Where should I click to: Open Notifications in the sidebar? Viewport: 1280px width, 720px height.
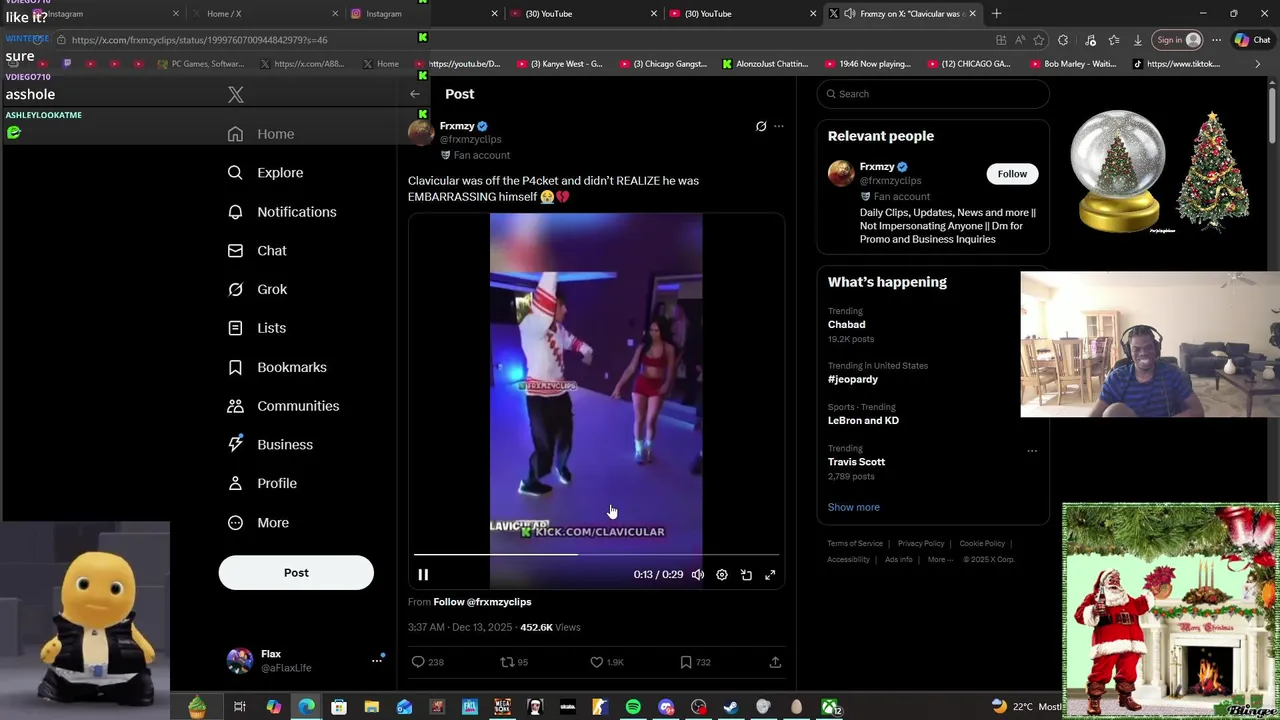click(282, 212)
